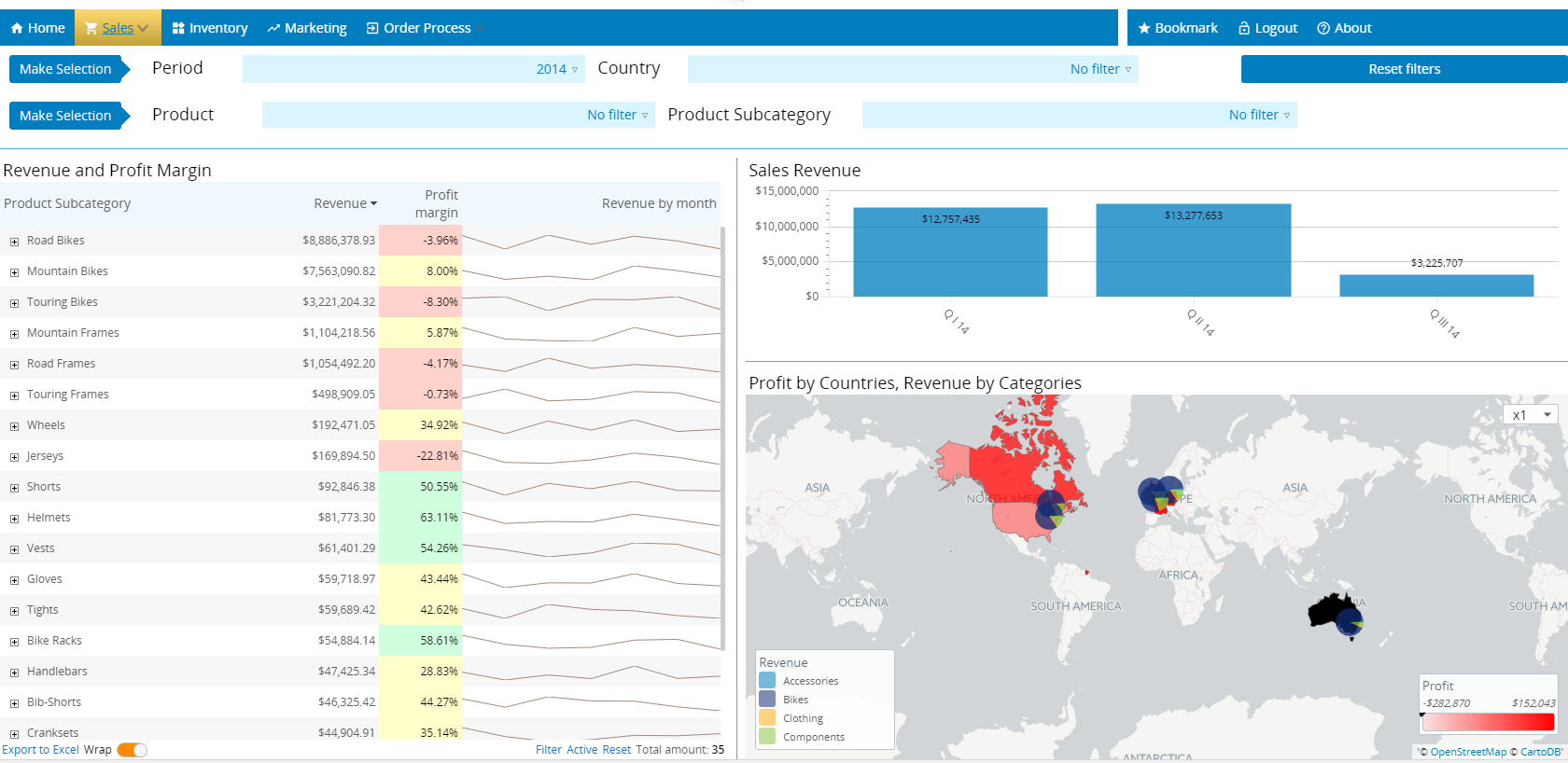
Task: Click Reset filters button
Action: pyautogui.click(x=1404, y=69)
